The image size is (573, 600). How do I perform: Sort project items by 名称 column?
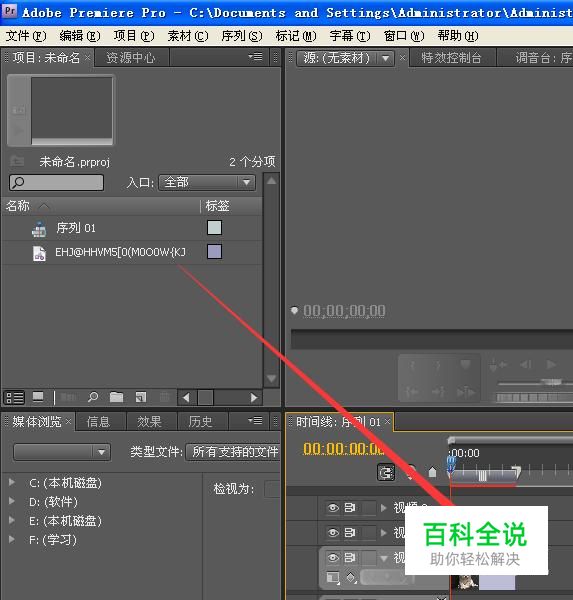point(17,206)
